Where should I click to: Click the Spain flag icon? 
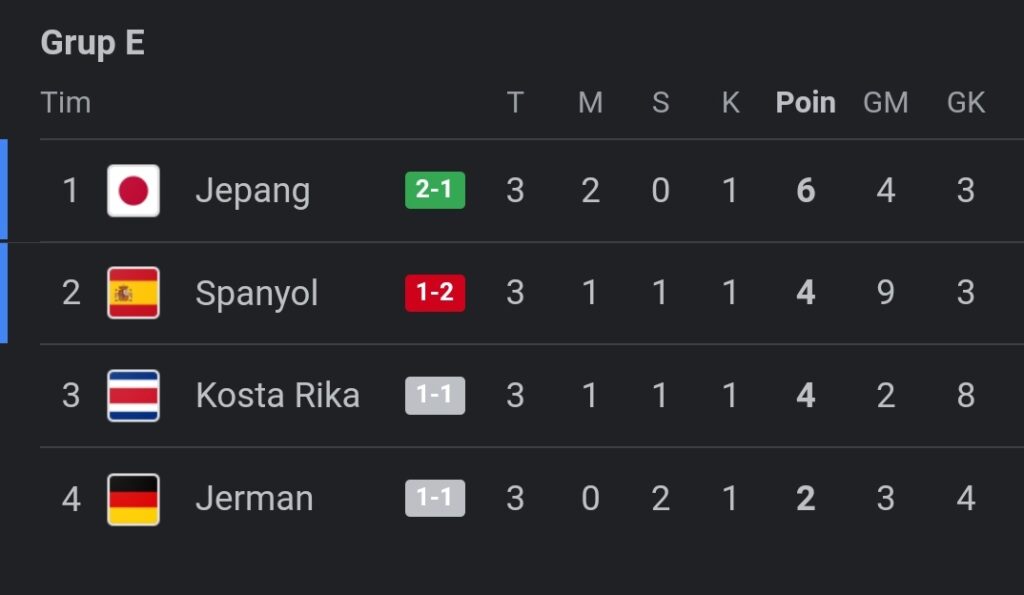tap(133, 293)
